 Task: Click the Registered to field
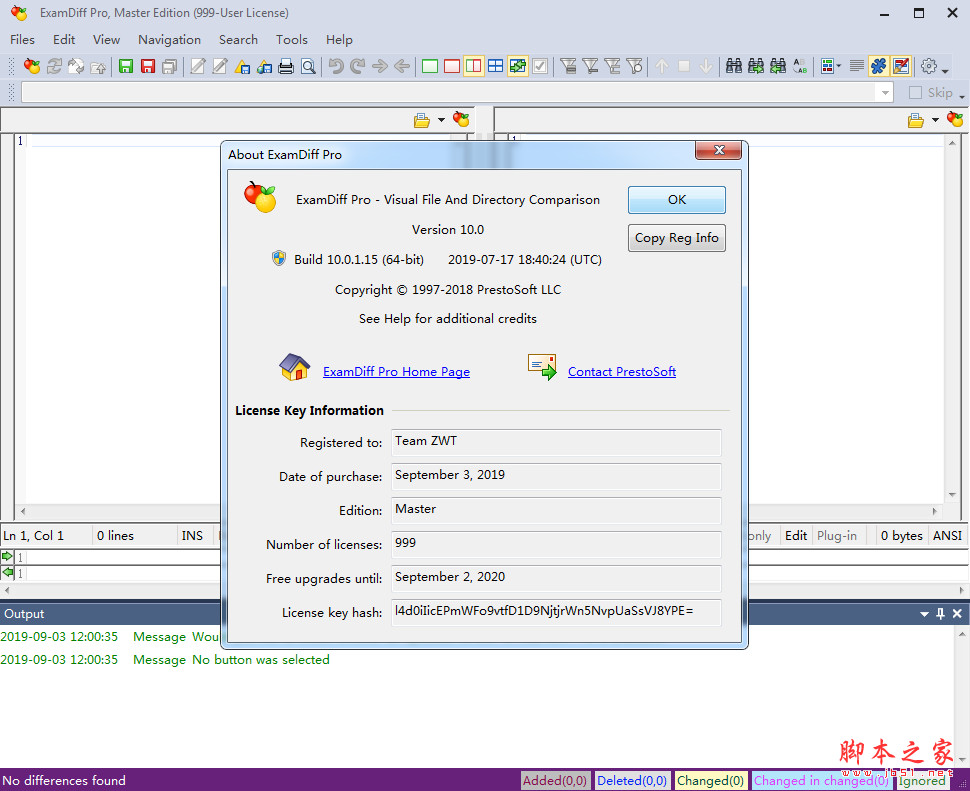[556, 442]
